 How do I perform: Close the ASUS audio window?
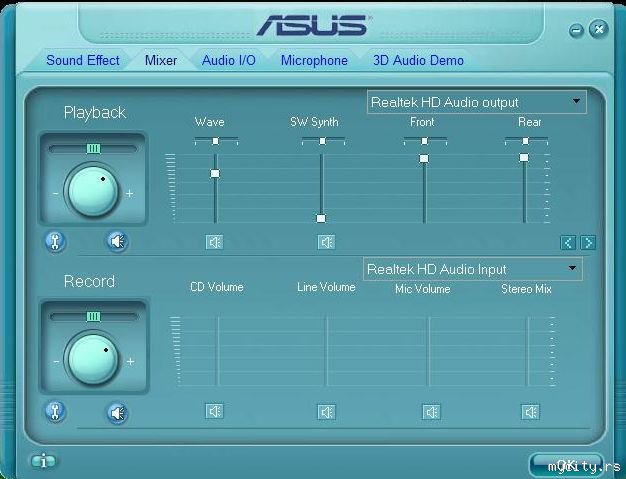tap(599, 29)
